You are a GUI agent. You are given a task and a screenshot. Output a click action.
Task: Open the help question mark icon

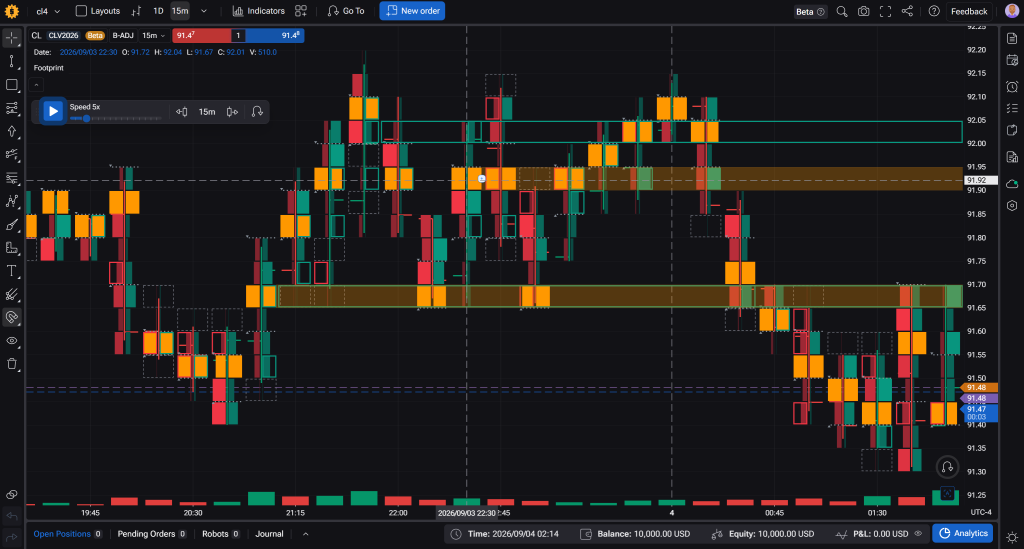pyautogui.click(x=934, y=11)
